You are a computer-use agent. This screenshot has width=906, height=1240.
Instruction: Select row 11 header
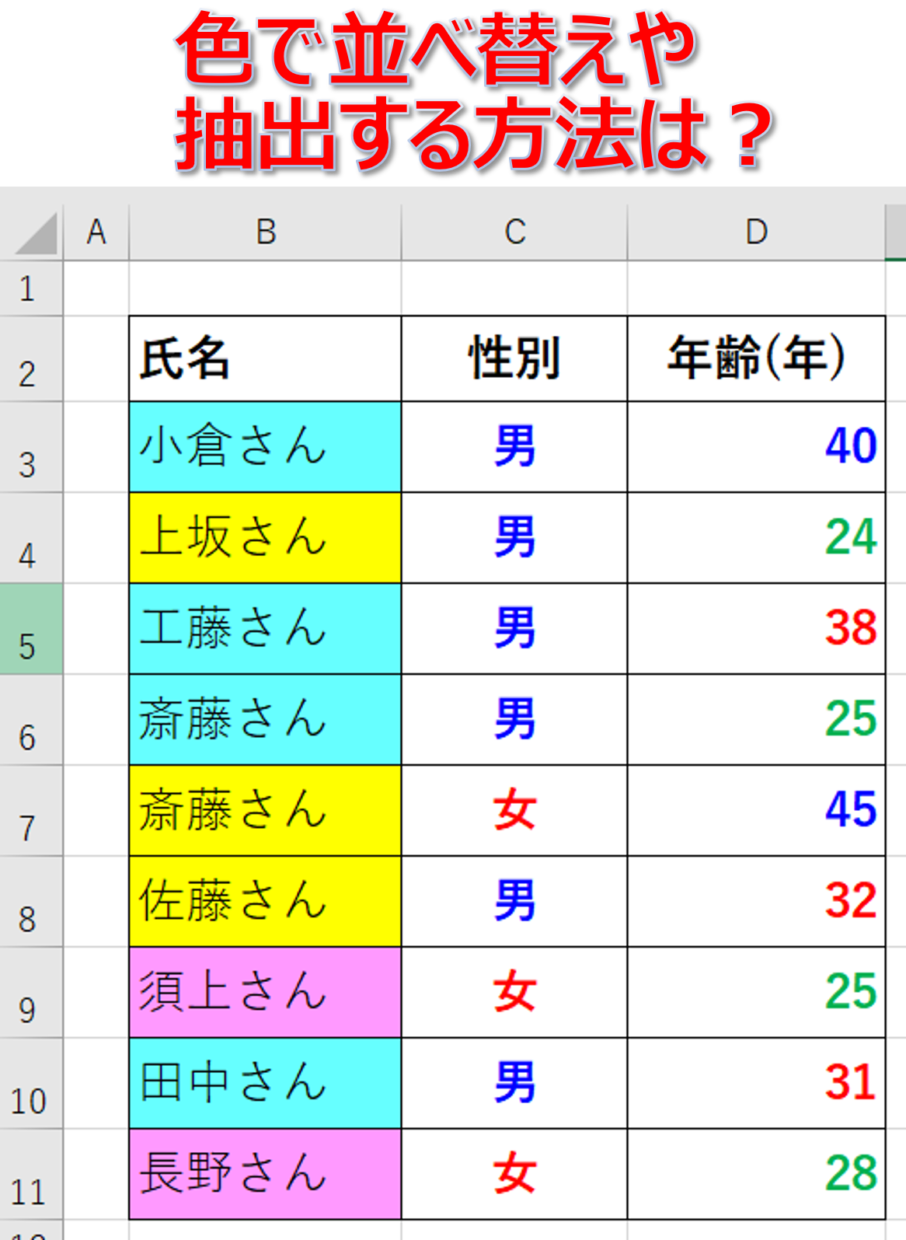pos(31,1175)
